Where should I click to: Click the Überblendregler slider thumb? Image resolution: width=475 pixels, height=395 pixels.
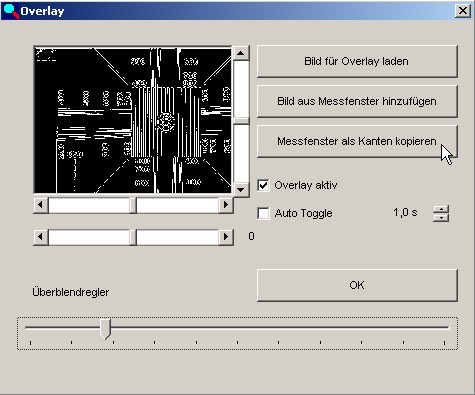click(x=106, y=329)
